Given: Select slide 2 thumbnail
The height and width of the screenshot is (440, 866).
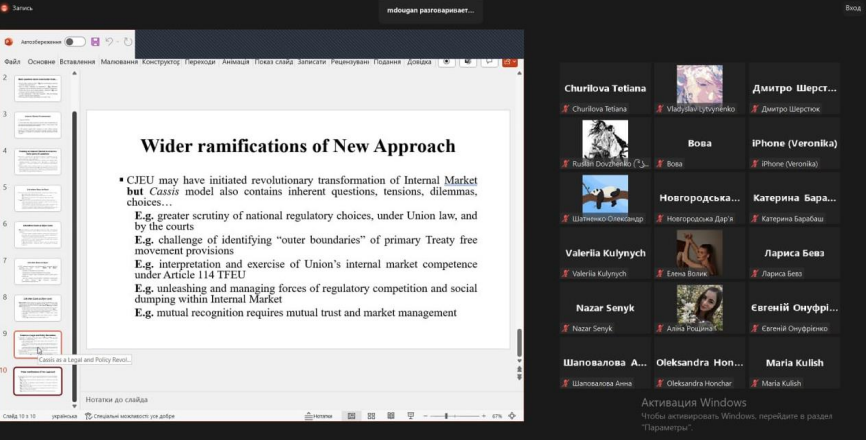Looking at the screenshot, I should coord(38,88).
